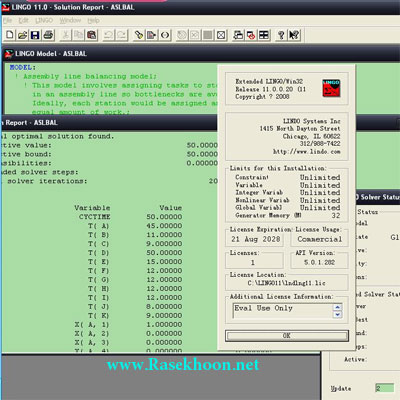This screenshot has width=400, height=400.
Task: Click the T( A) variable row
Action: tap(135, 226)
